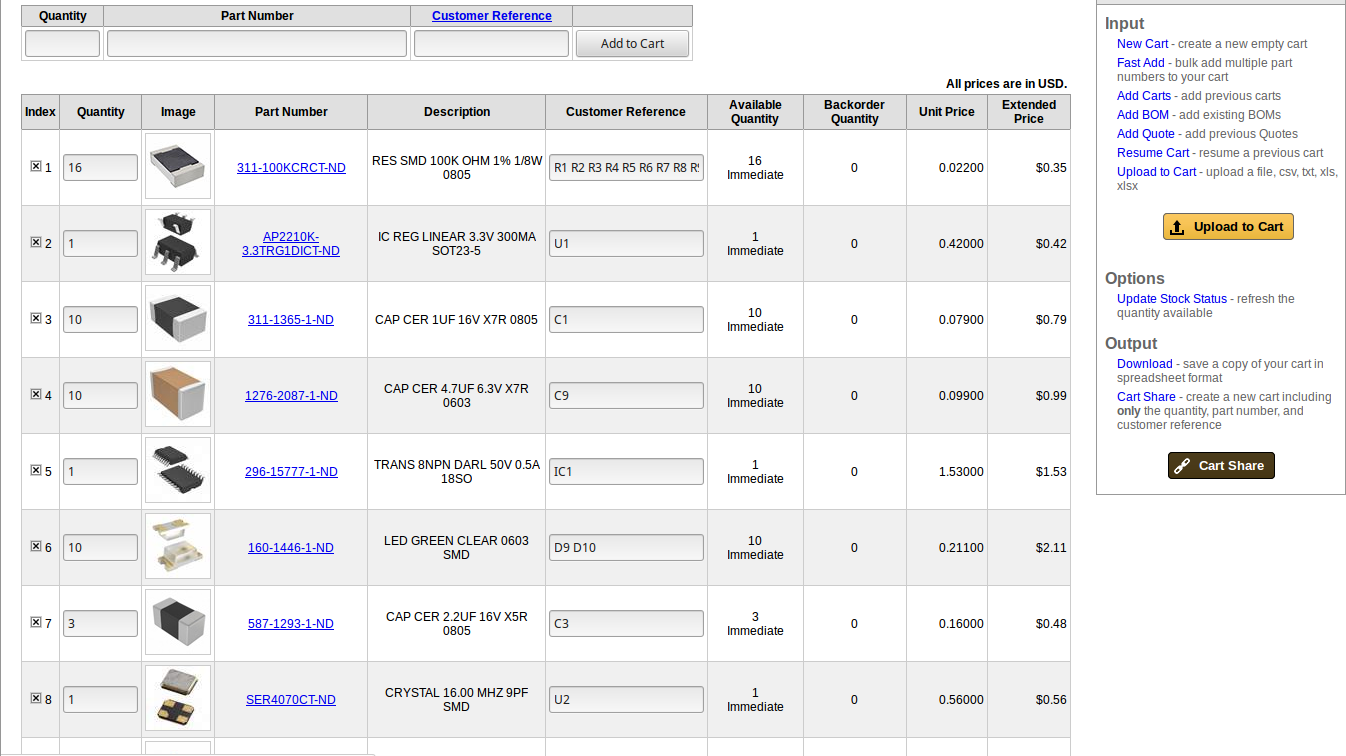Screen dimensions: 1346x756
Task: Click the Download link to save the cart
Action: tap(1144, 363)
